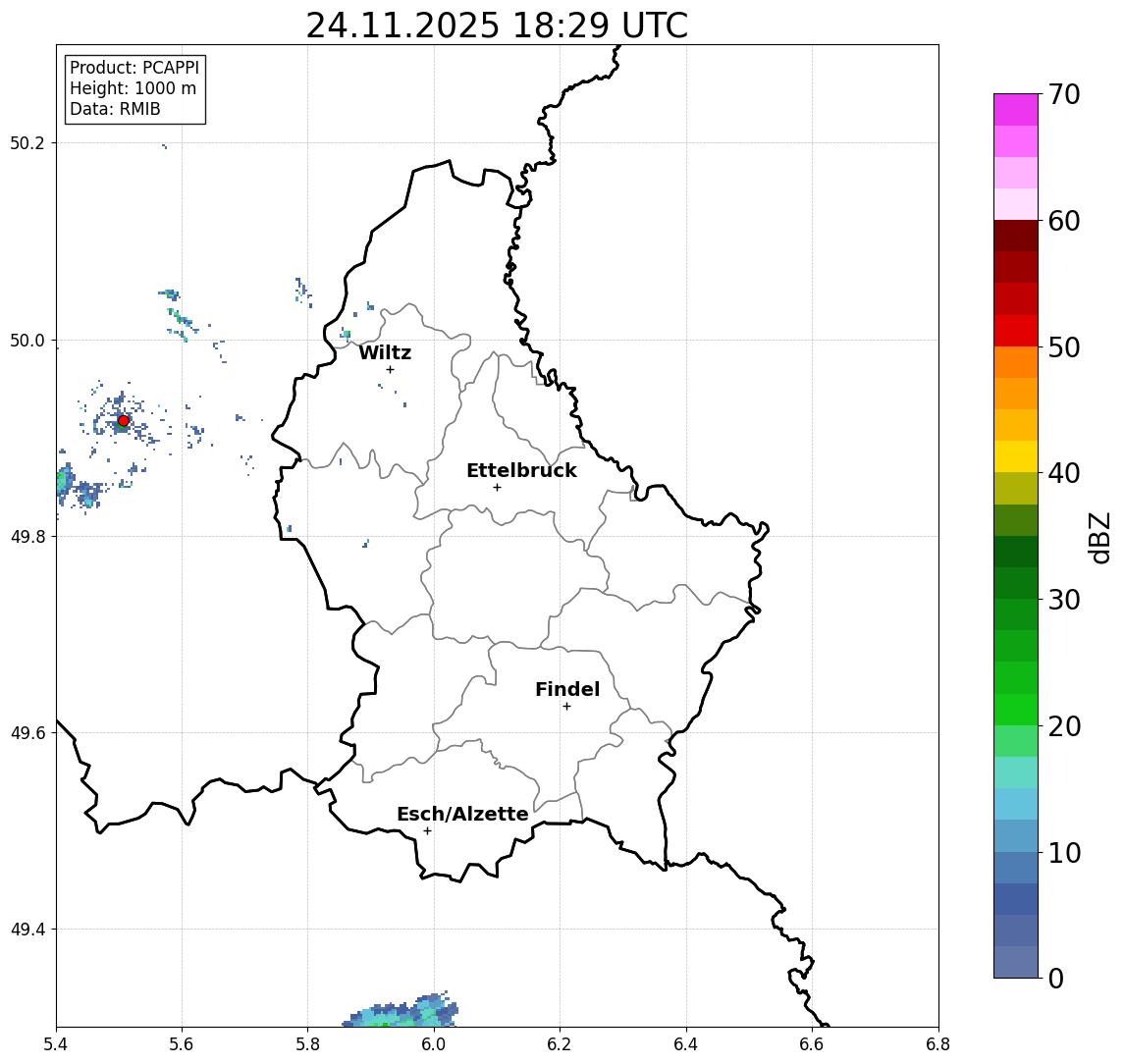Viewport: 1124px width, 1064px height.
Task: Click the 10 tick on the colorbar
Action: tap(1064, 852)
